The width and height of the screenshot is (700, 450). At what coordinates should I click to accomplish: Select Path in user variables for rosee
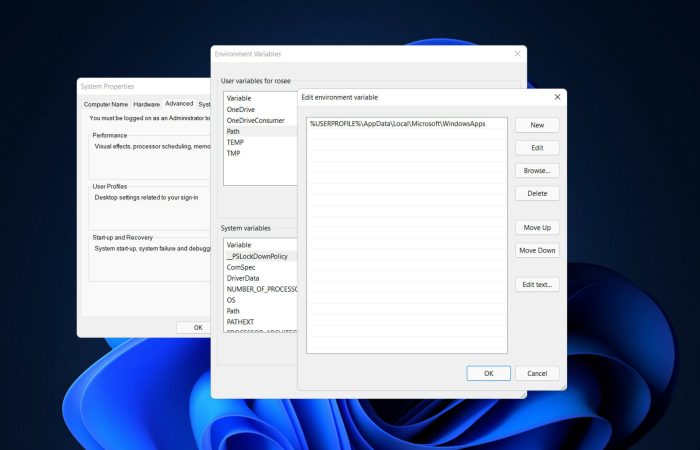pos(260,131)
